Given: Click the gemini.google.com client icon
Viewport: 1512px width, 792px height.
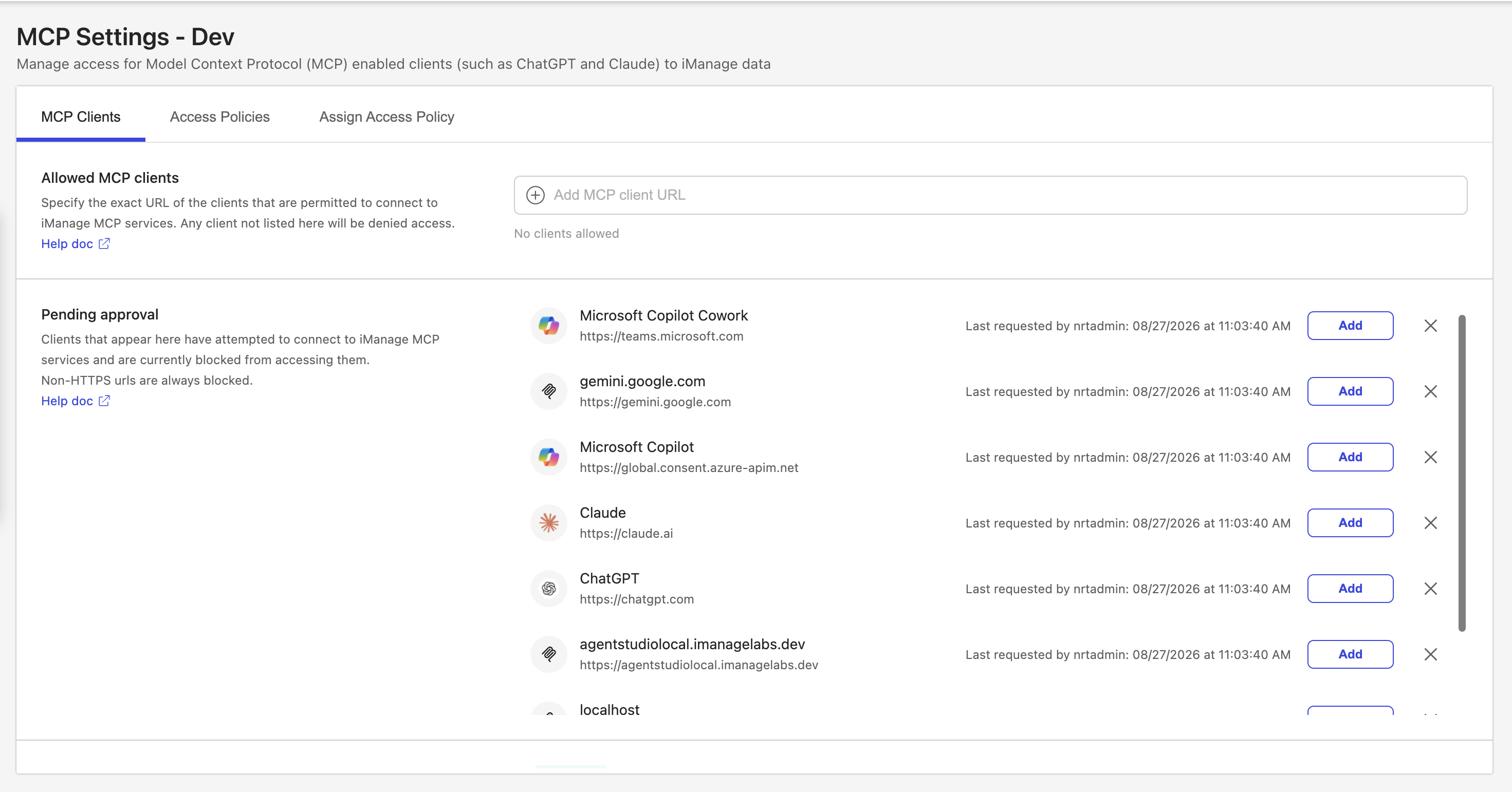Looking at the screenshot, I should click(x=549, y=391).
